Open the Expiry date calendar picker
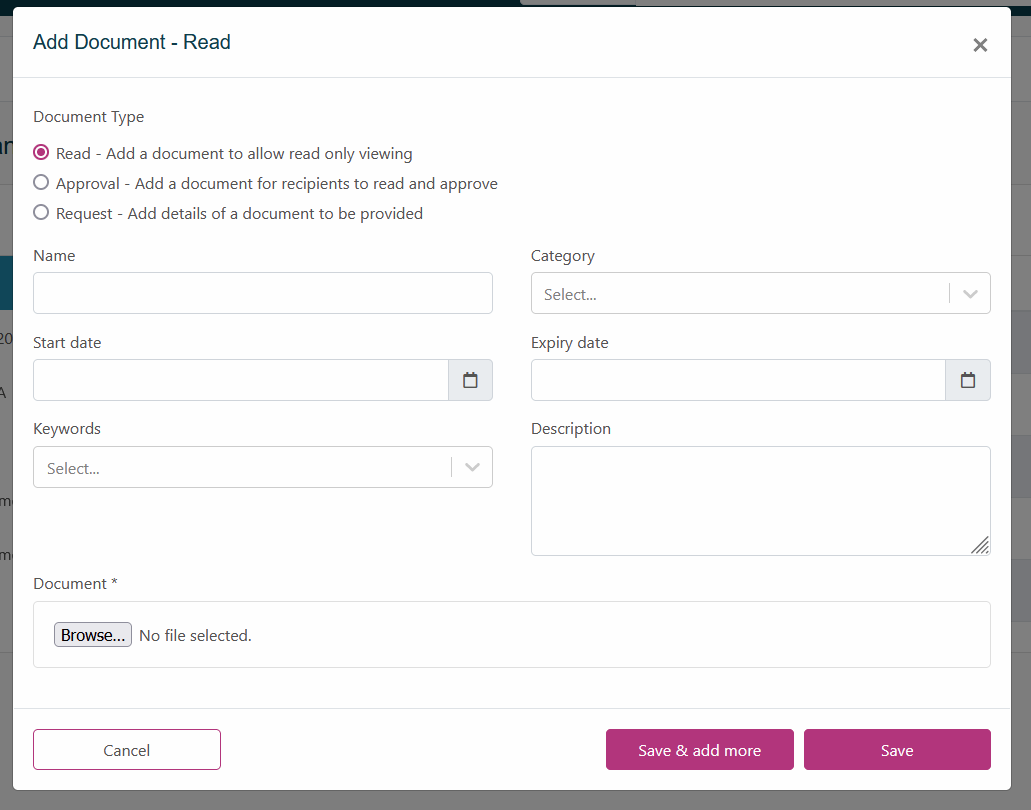 pyautogui.click(x=967, y=380)
